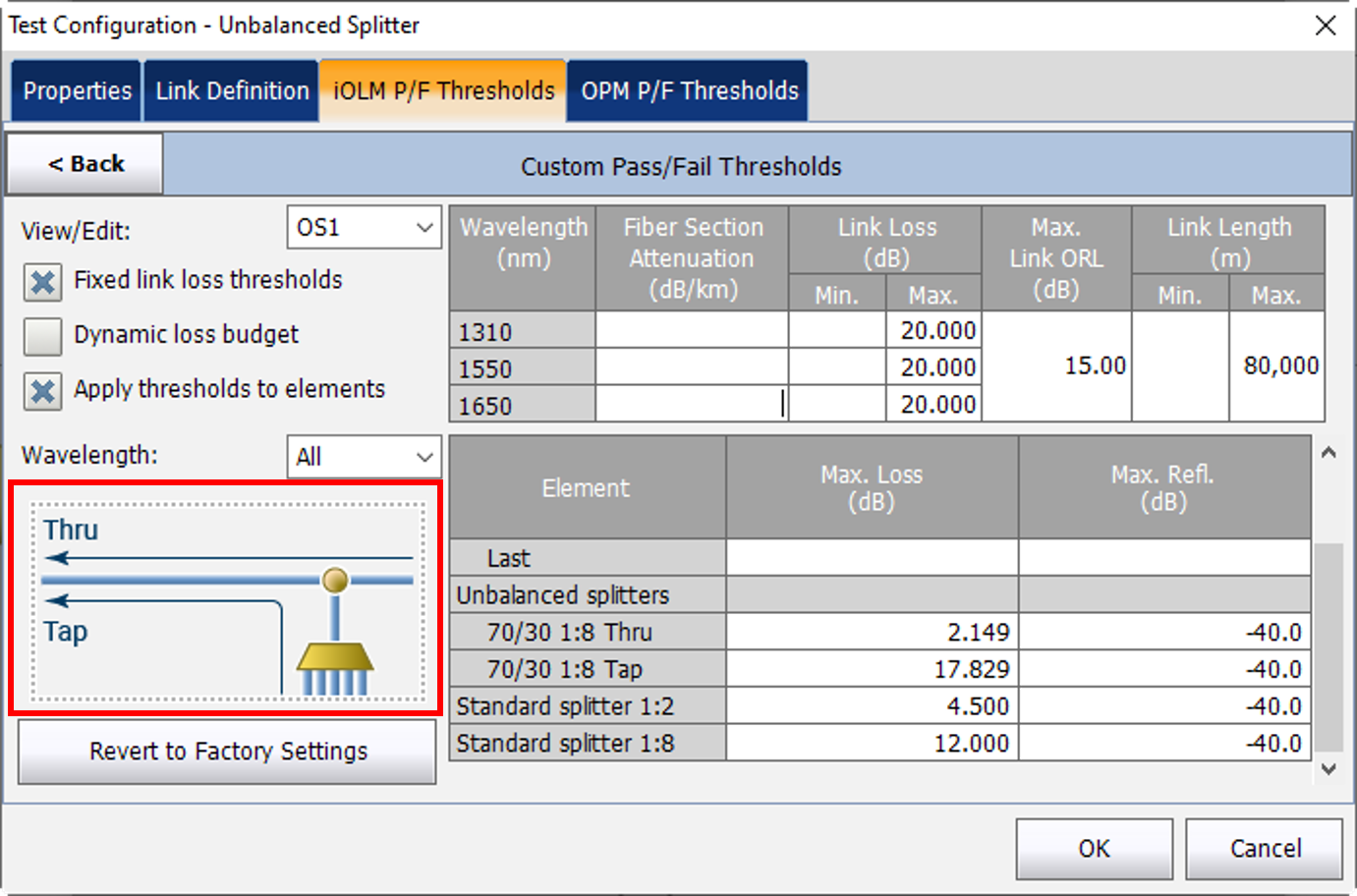The height and width of the screenshot is (896, 1357).
Task: Select 1550 link loss max 20.000
Action: tap(933, 367)
